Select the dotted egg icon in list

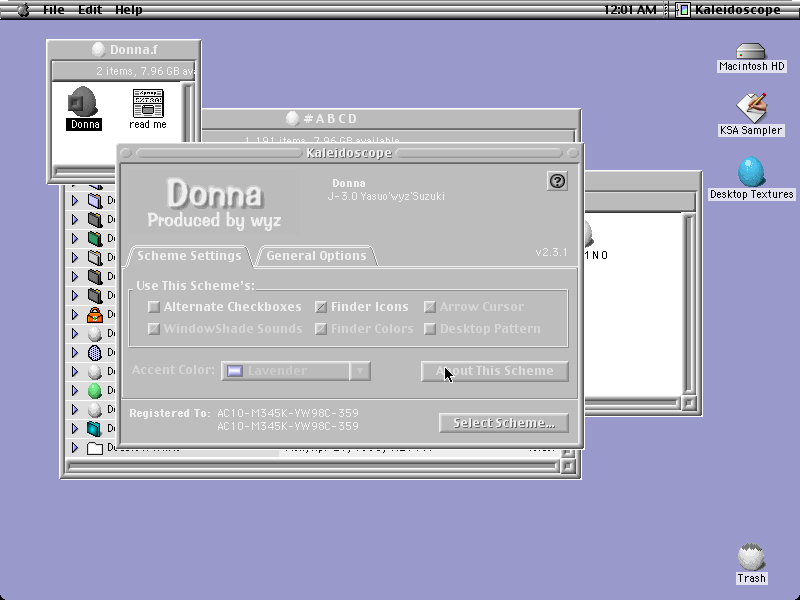pos(95,353)
